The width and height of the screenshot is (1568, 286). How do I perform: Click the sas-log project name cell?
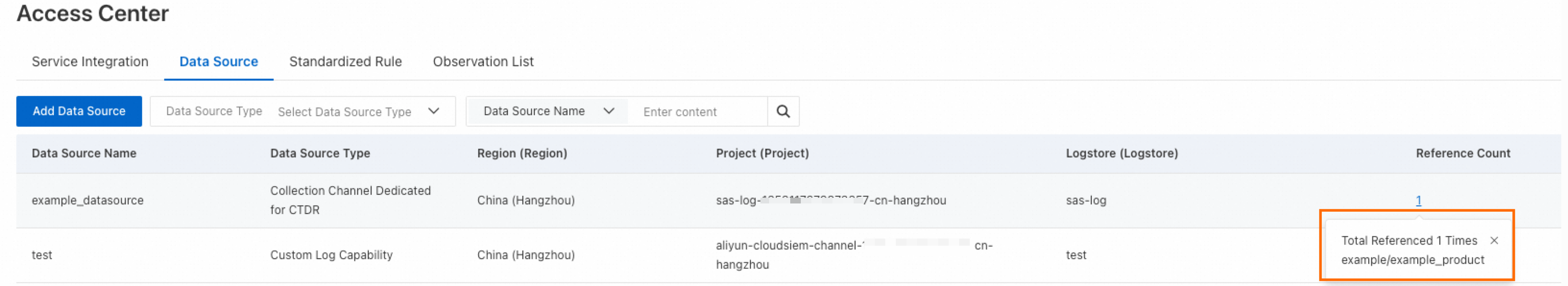click(830, 200)
